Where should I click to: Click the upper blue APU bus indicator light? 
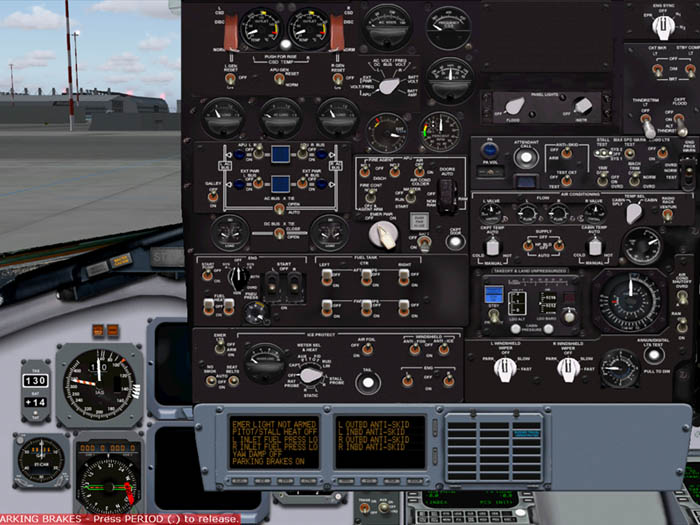[280, 154]
